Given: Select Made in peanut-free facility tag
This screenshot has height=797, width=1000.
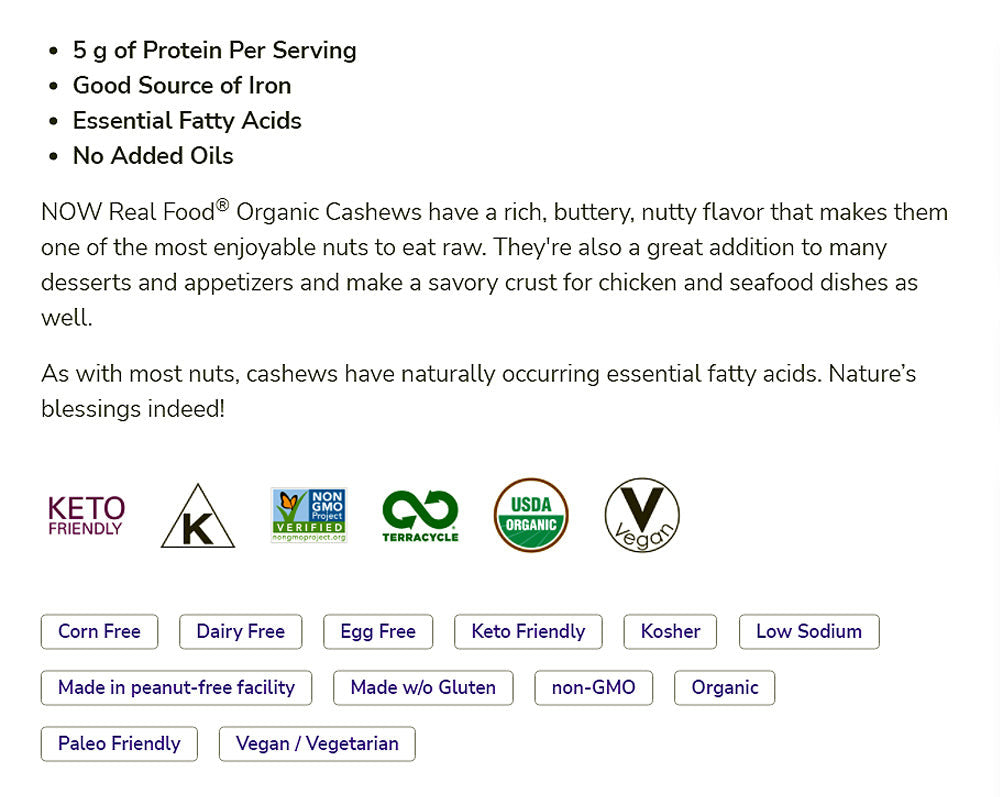Looking at the screenshot, I should click(x=176, y=688).
